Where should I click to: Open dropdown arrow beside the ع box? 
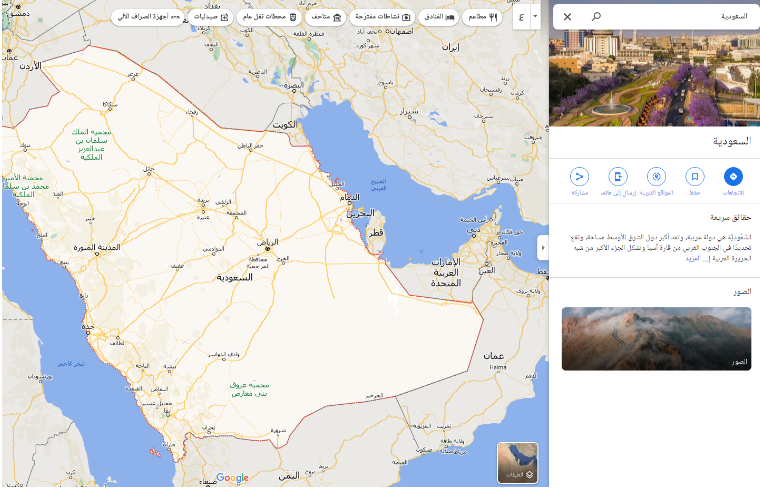(535, 16)
